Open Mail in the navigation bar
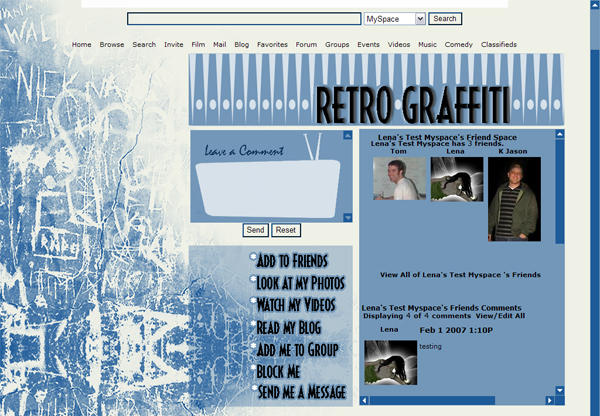This screenshot has height=416, width=600. coord(220,44)
